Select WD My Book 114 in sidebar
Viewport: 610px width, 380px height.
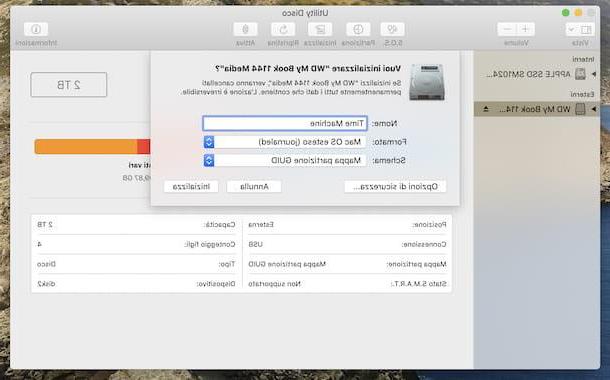[x=537, y=109]
